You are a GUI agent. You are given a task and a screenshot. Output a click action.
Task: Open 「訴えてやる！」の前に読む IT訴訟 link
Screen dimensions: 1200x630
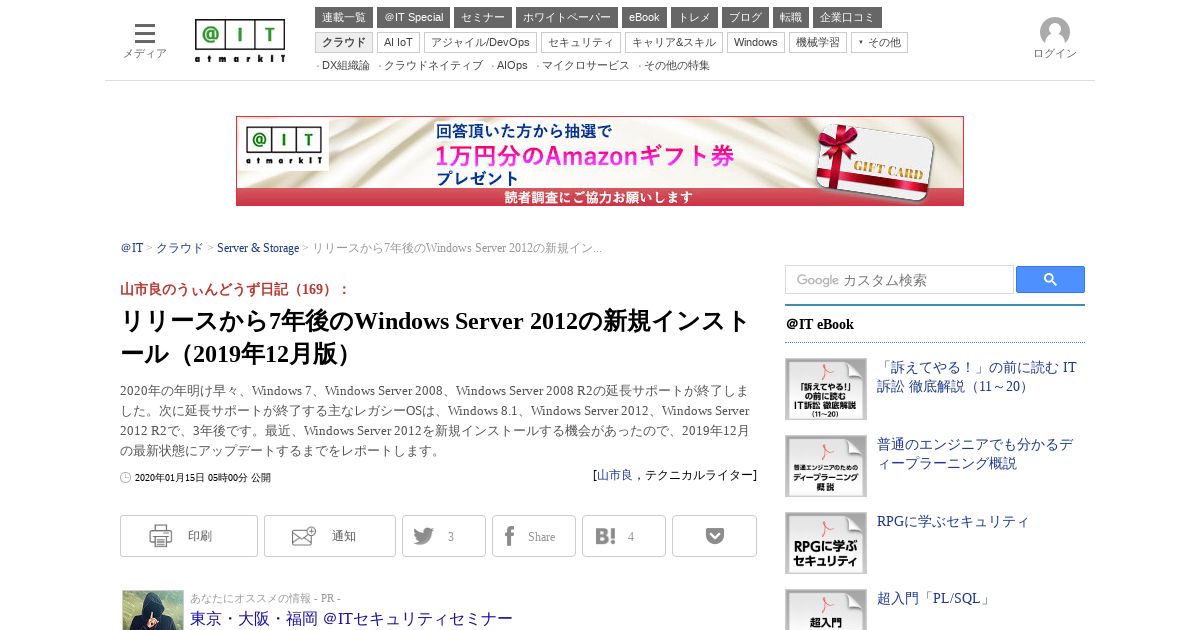(977, 377)
